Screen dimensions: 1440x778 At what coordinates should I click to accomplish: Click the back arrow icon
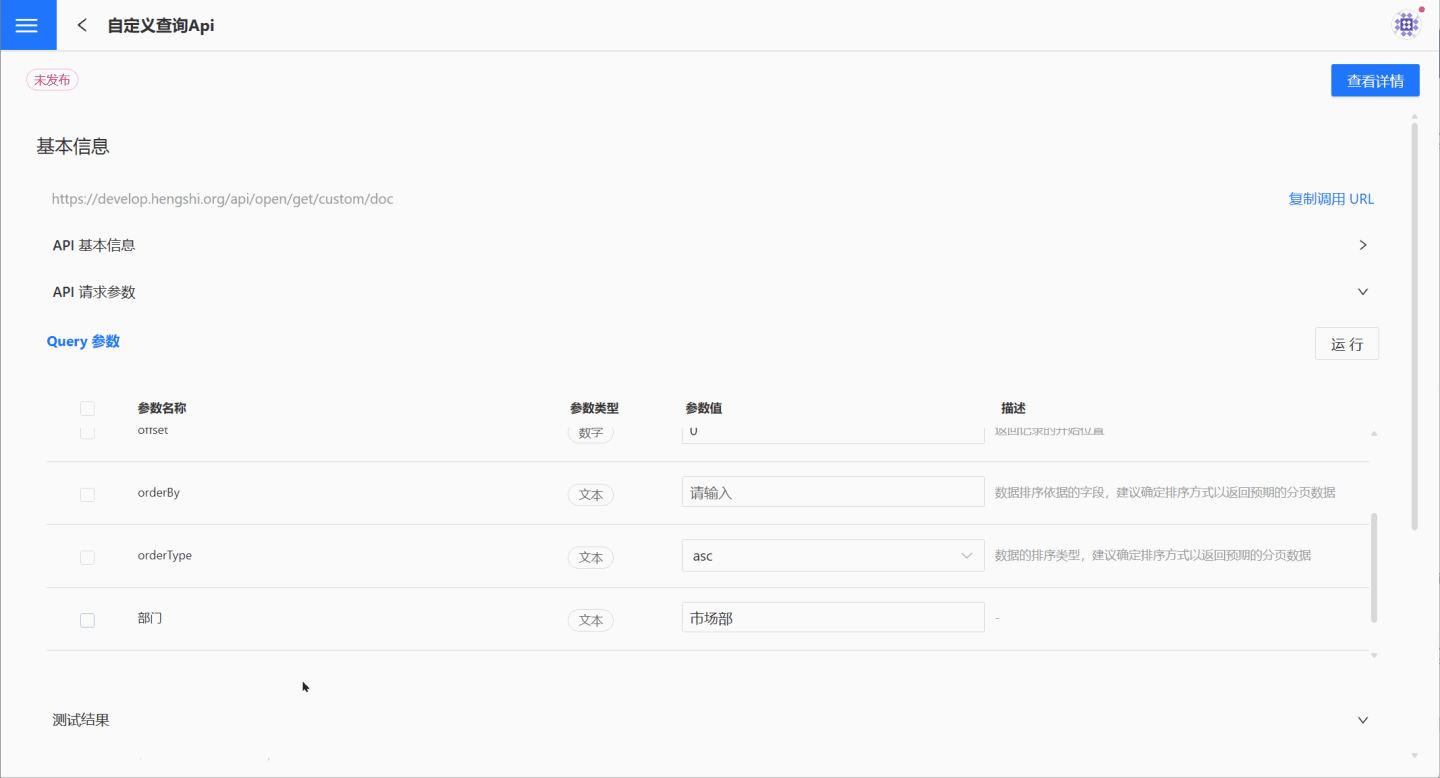[82, 25]
